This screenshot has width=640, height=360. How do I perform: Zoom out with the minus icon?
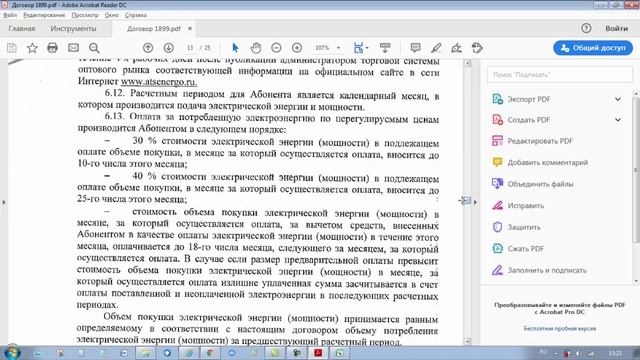[276, 48]
